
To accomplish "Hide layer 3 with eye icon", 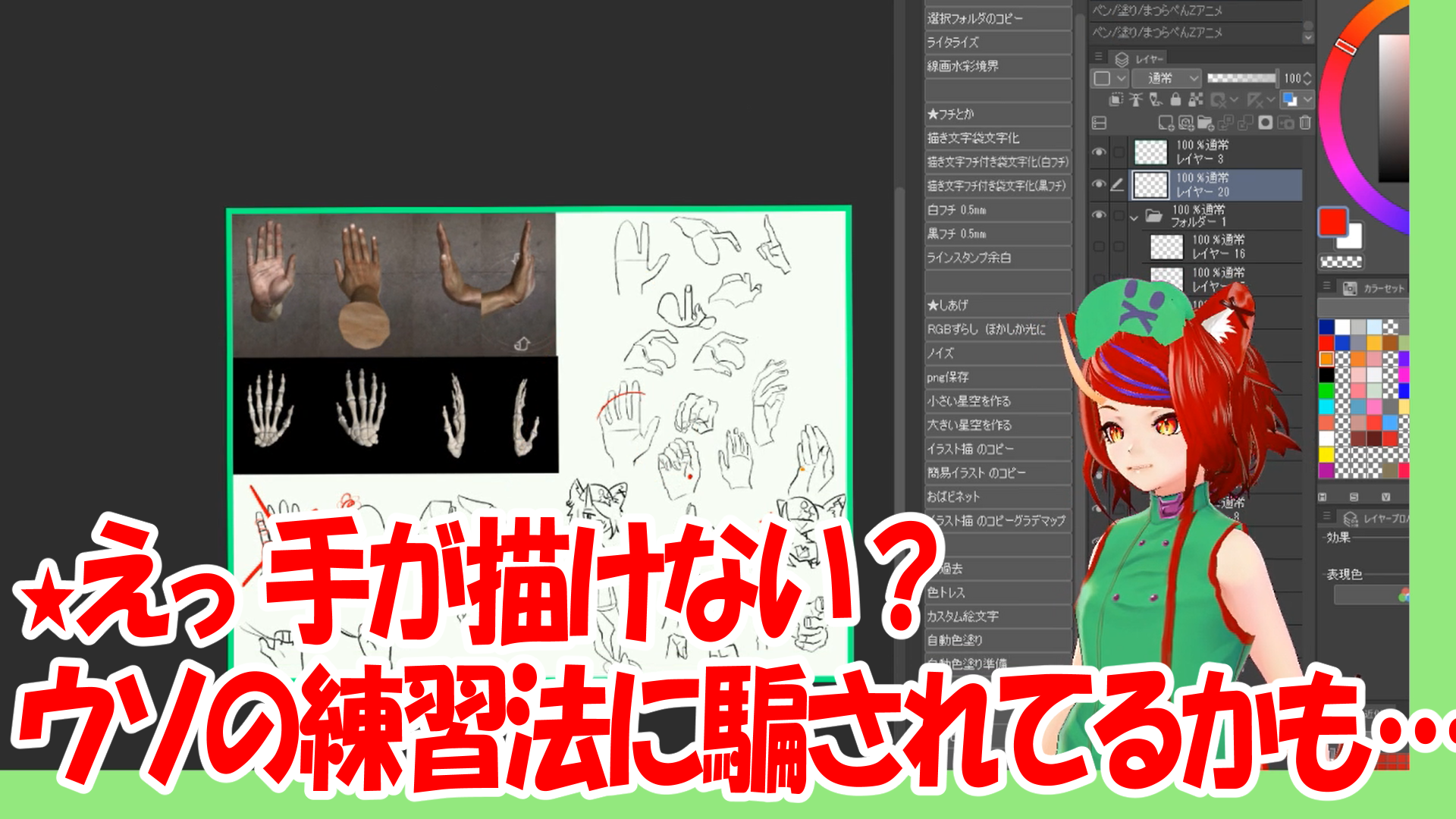I will 1098,152.
